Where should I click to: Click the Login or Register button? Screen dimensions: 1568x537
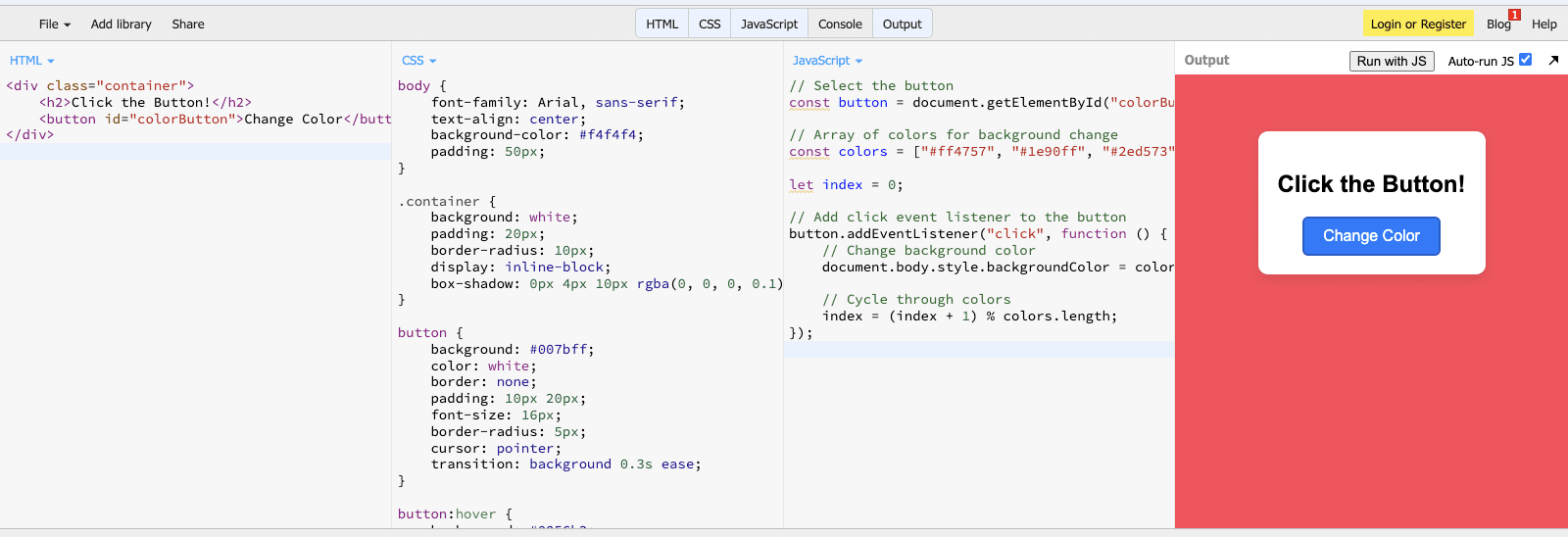[1417, 24]
